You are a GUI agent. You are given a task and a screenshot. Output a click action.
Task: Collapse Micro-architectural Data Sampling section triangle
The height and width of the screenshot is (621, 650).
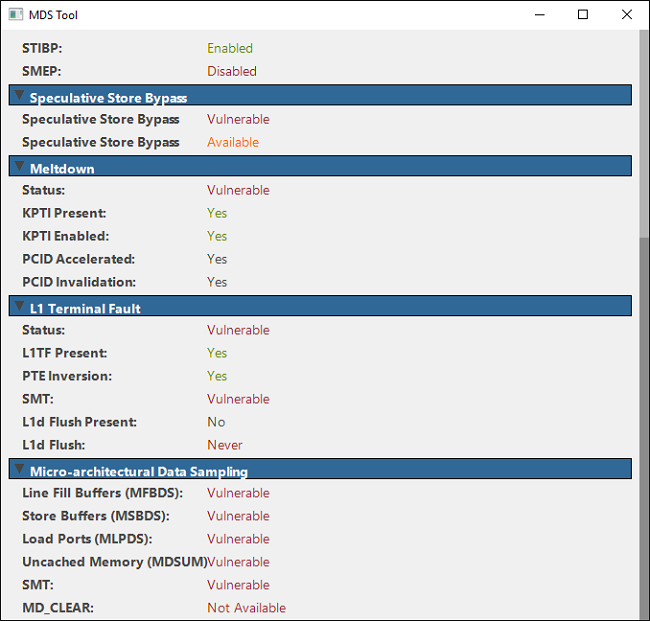(x=18, y=468)
